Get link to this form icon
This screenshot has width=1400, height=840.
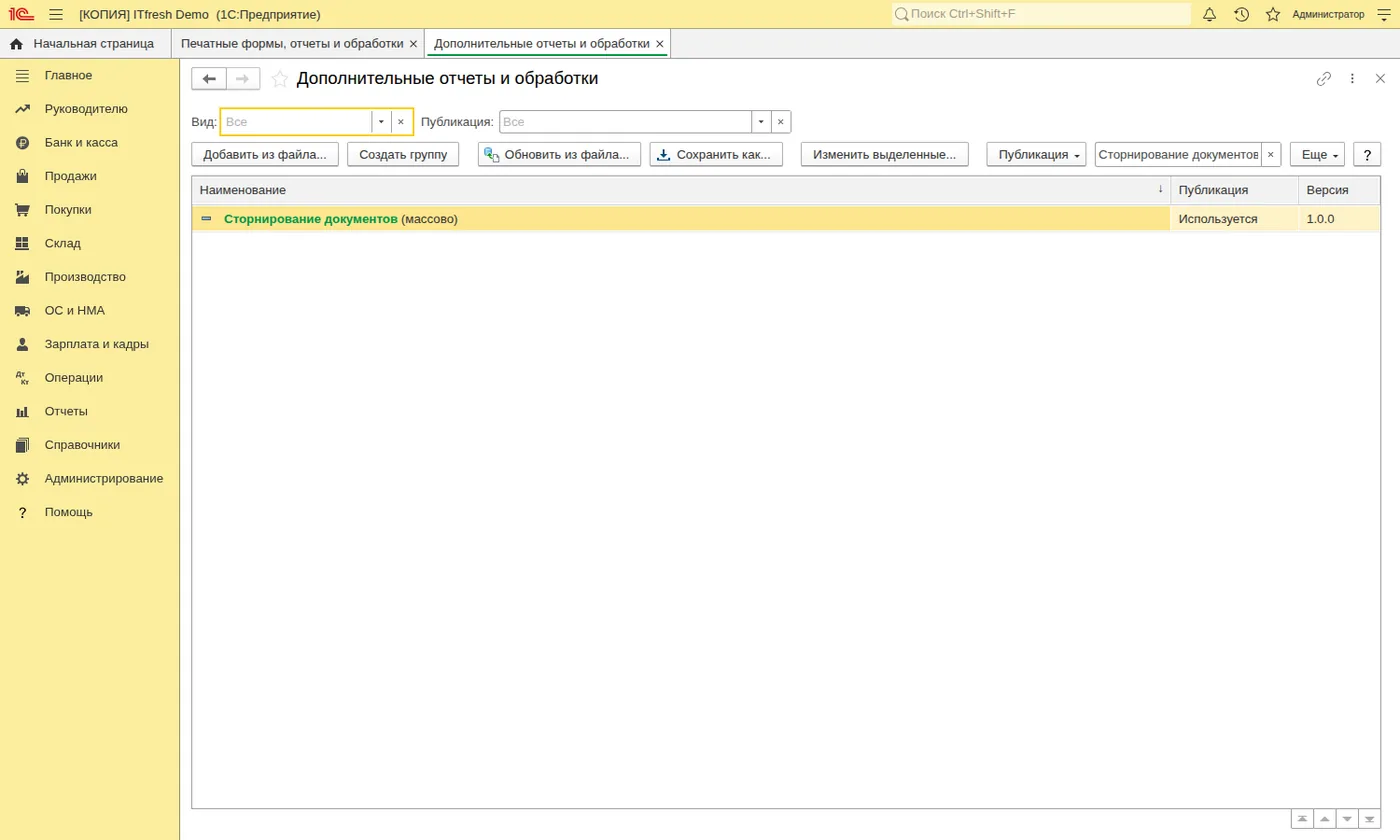pyautogui.click(x=1324, y=79)
